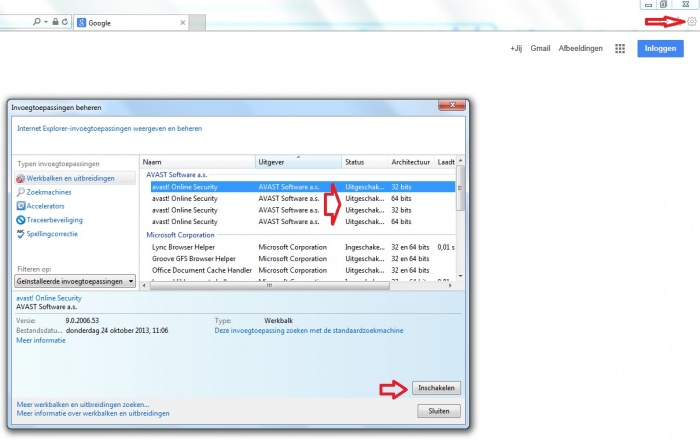Switch to the Google tab
700x440 pixels.
(130, 23)
